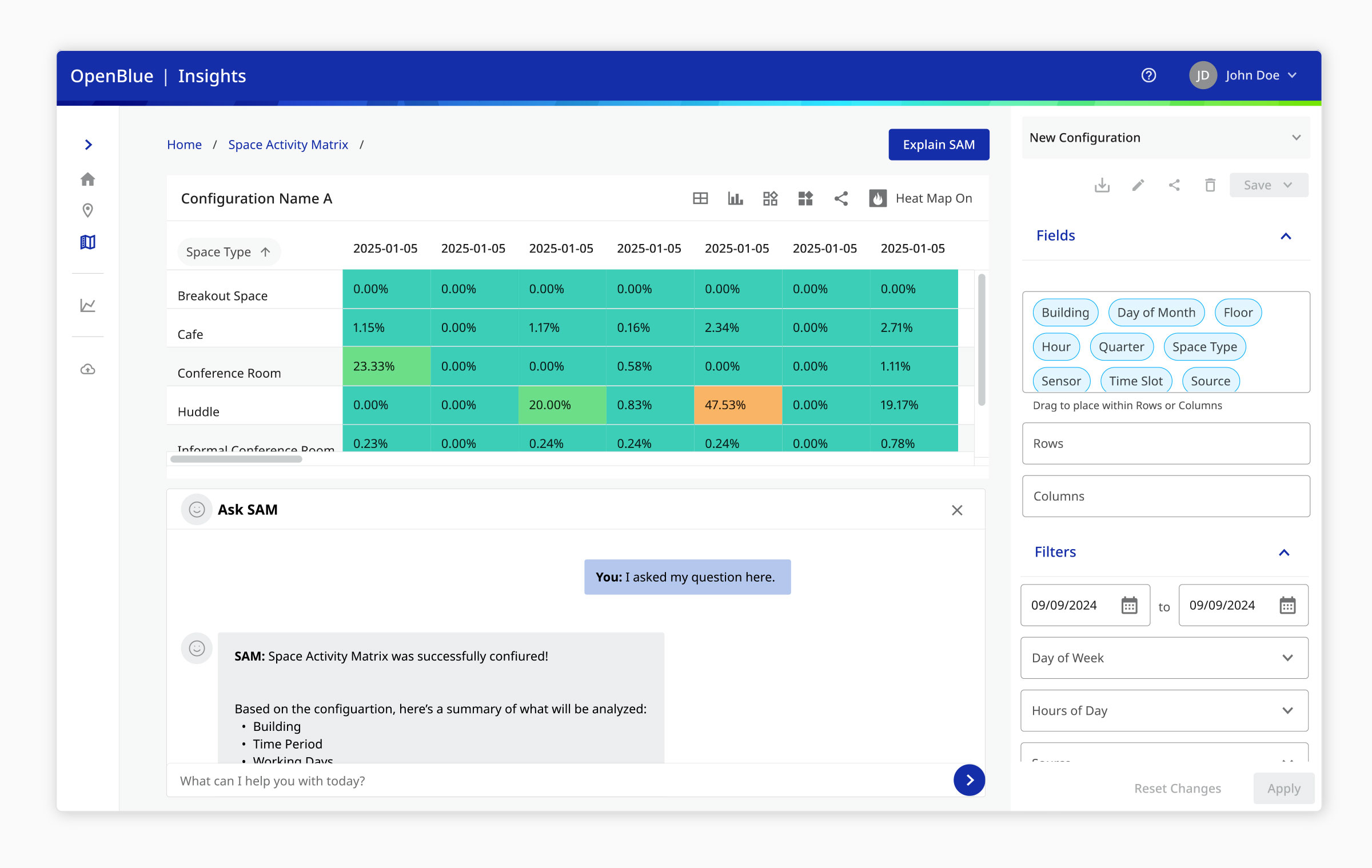1372x868 pixels.
Task: Follow the Space Activity Matrix breadcrumb
Action: (x=288, y=145)
